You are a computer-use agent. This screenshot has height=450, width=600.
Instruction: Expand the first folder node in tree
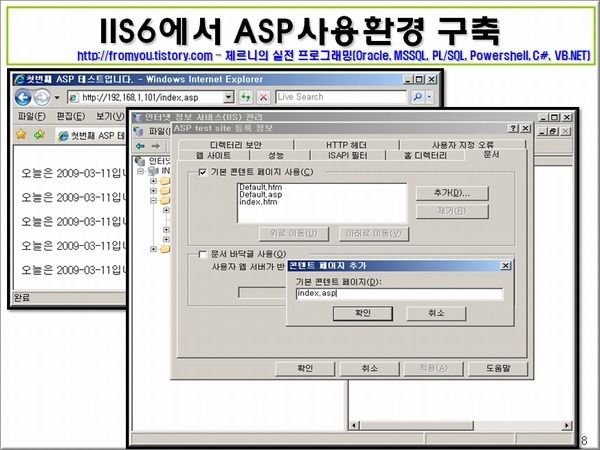[153, 181]
